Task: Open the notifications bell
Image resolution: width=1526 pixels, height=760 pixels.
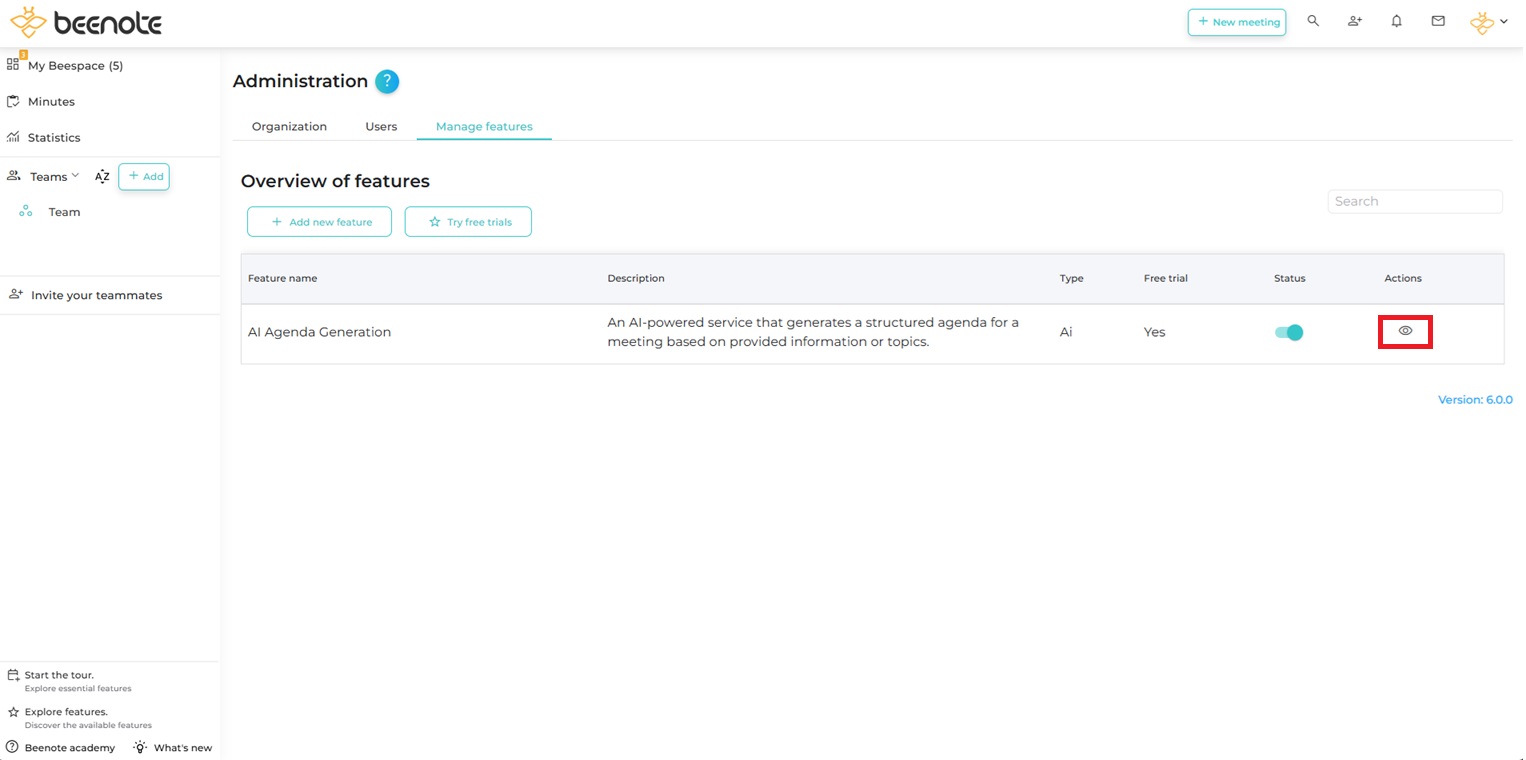Action: pos(1397,21)
